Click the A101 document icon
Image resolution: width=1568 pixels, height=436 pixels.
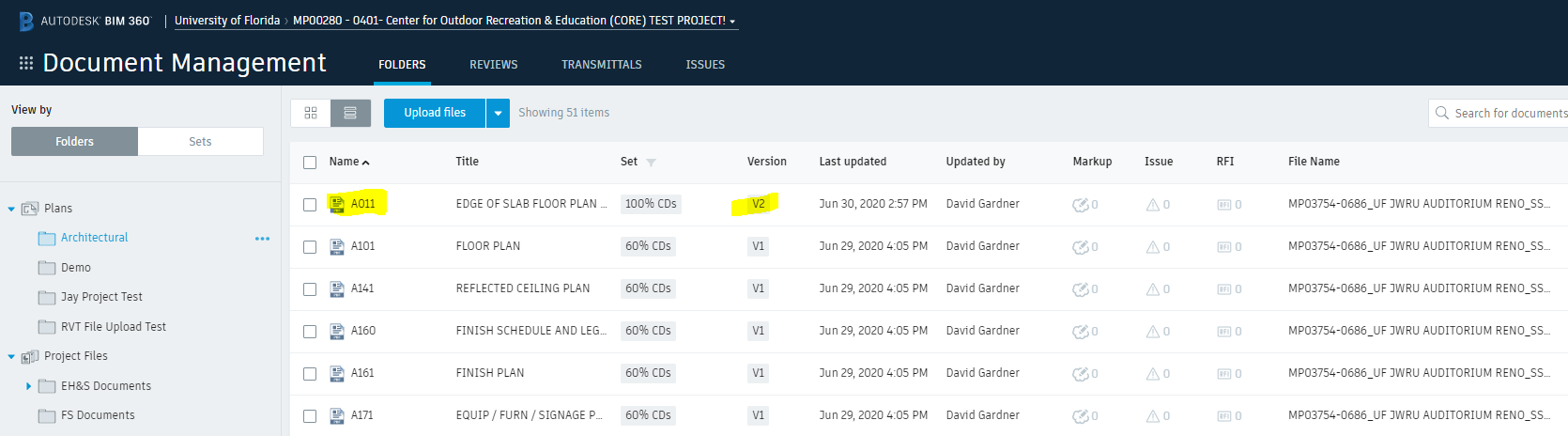[x=337, y=246]
